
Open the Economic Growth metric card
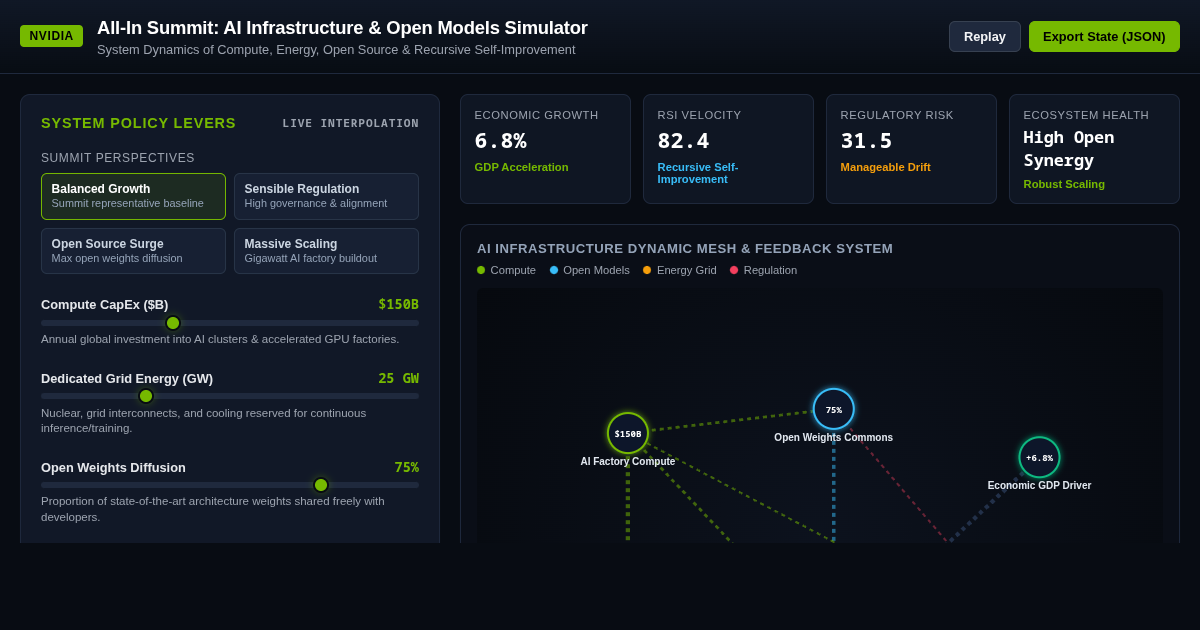coord(545,149)
